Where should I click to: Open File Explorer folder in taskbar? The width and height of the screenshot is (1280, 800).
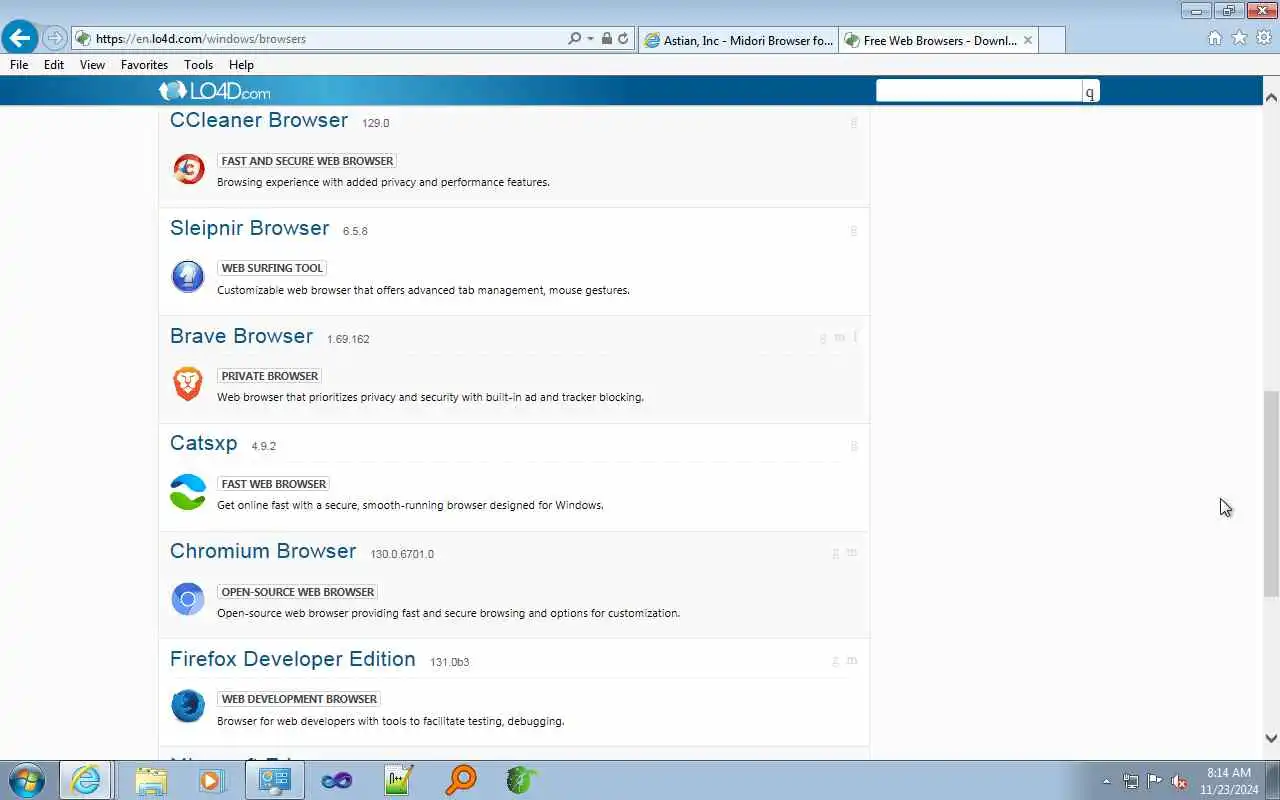click(x=151, y=780)
